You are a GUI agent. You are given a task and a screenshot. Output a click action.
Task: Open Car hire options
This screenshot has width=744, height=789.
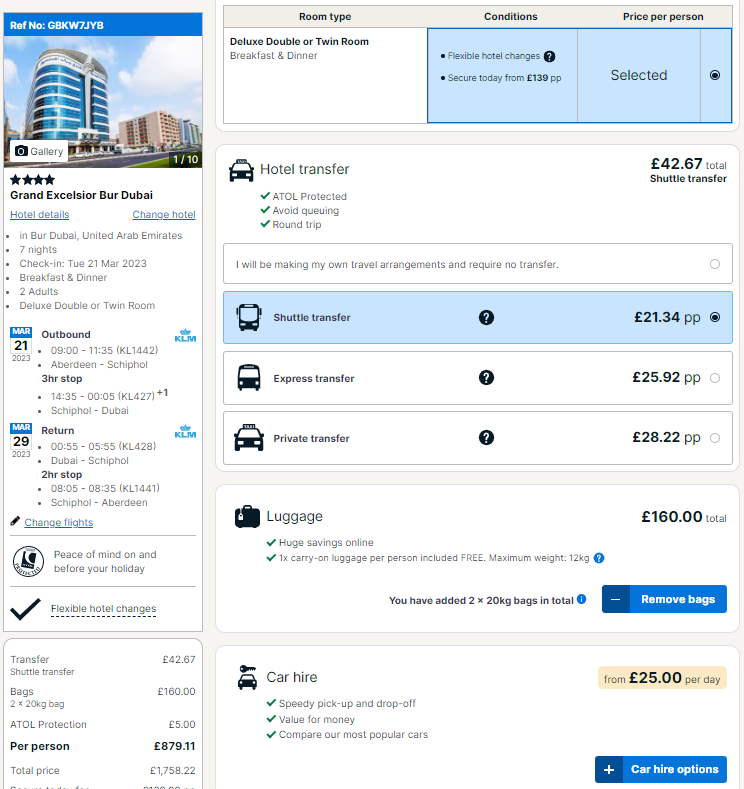tap(661, 769)
